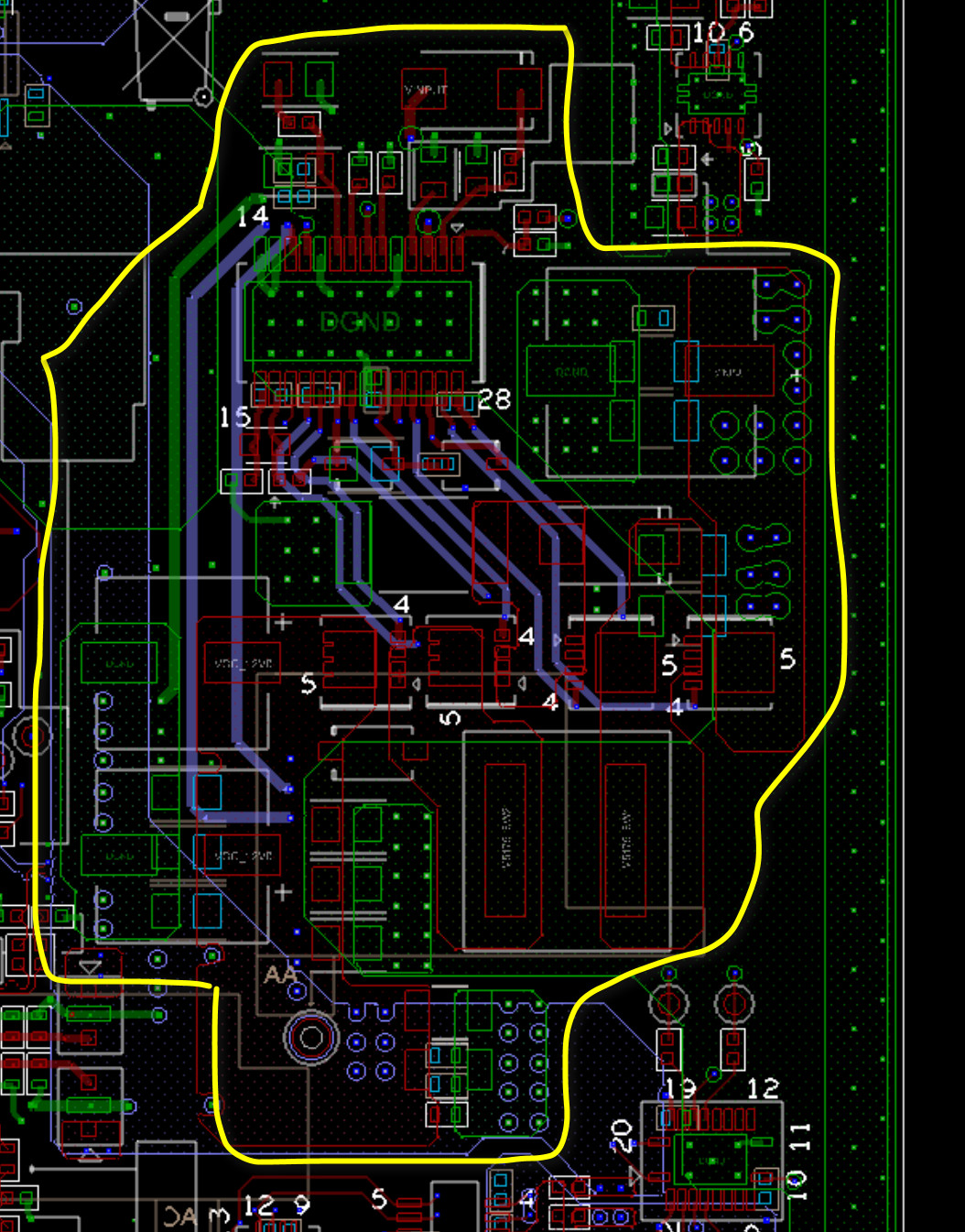This screenshot has height=1232, width=965.
Task: Select the lower VDC_12V0 pad
Action: tap(244, 856)
